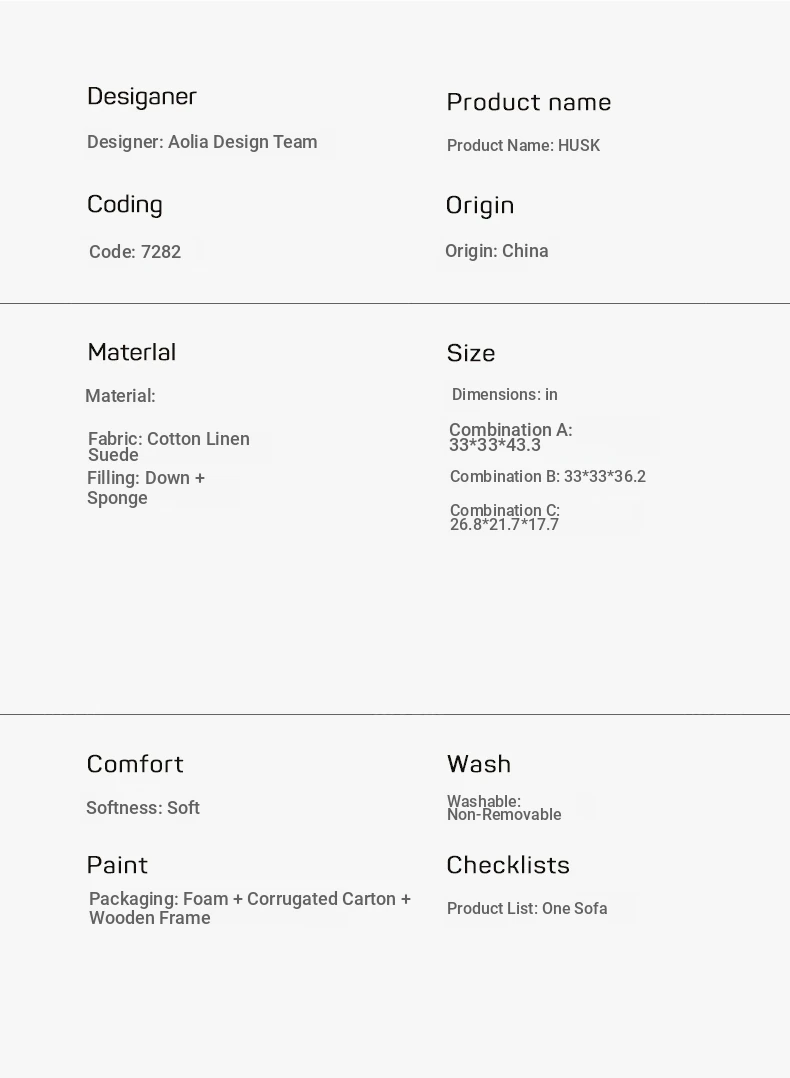Click the "Origin: China" text
Screen dimensions: 790x1078
tap(496, 251)
